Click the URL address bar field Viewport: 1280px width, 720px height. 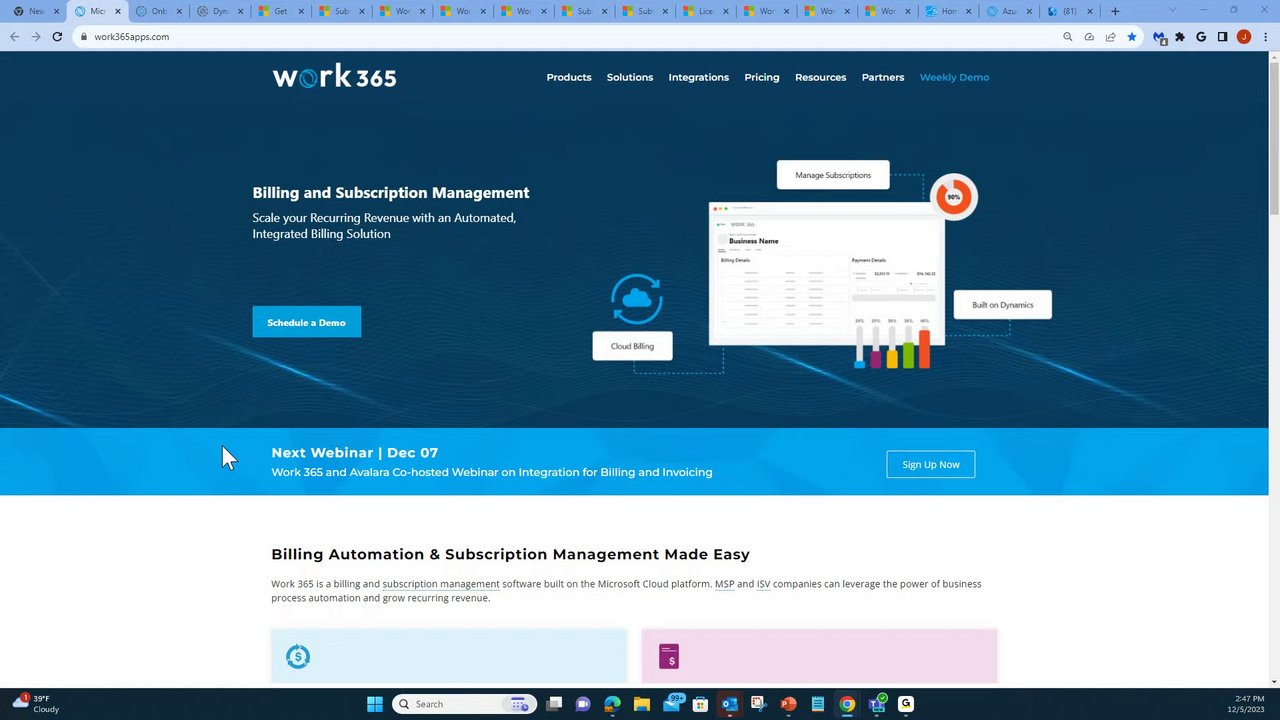click(570, 37)
